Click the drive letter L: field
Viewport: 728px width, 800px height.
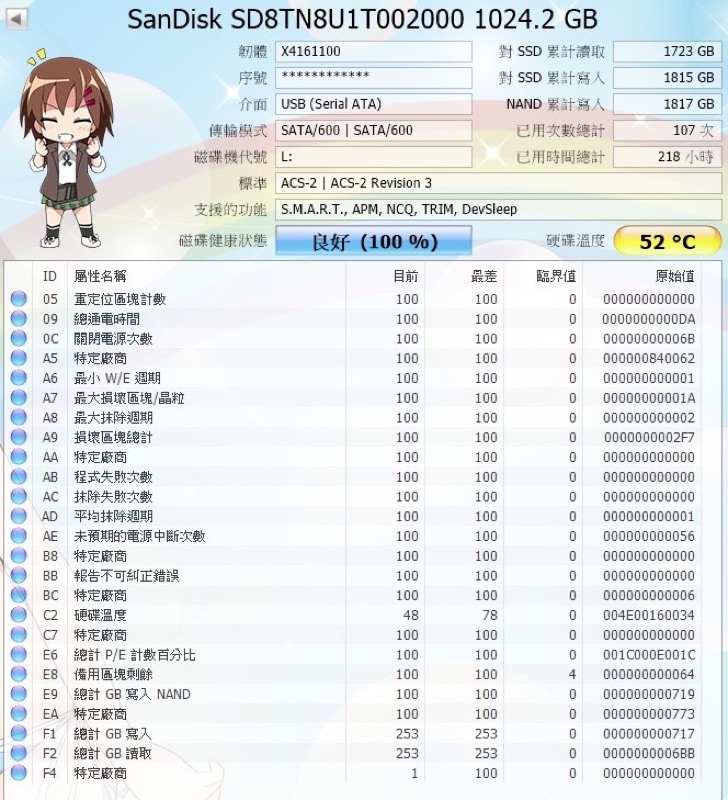coord(373,157)
